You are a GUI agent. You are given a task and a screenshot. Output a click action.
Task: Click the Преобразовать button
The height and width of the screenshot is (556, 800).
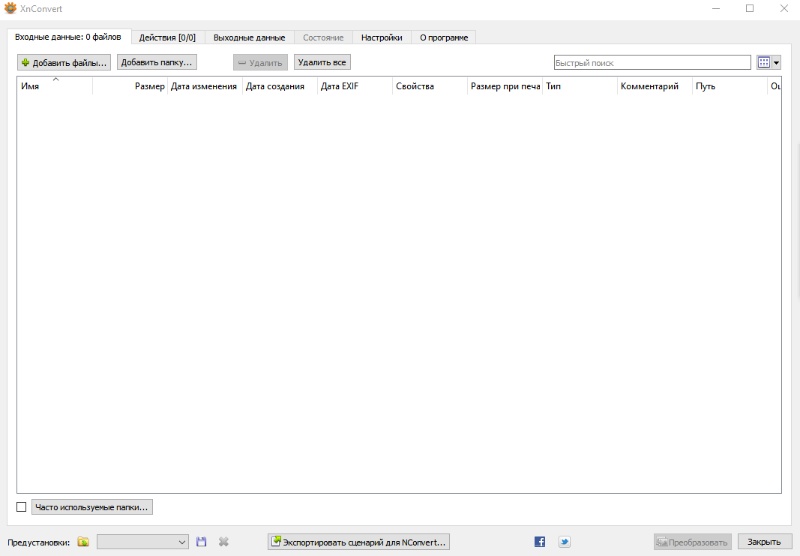693,542
